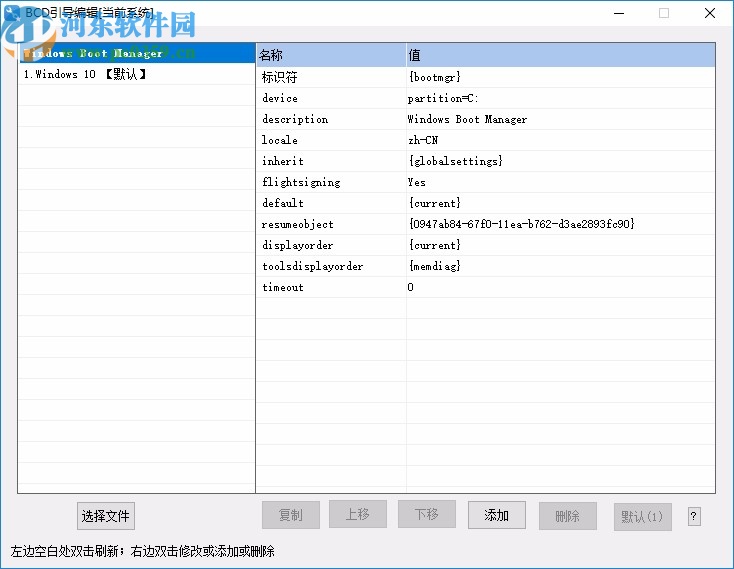
Task: Minimize the BCD引导编辑 window
Action: pyautogui.click(x=619, y=13)
